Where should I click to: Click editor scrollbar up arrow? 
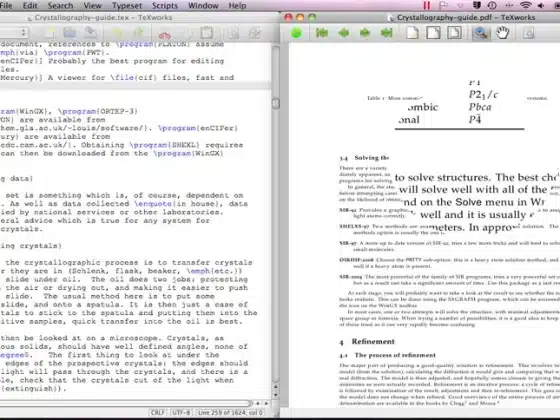pyautogui.click(x=276, y=387)
